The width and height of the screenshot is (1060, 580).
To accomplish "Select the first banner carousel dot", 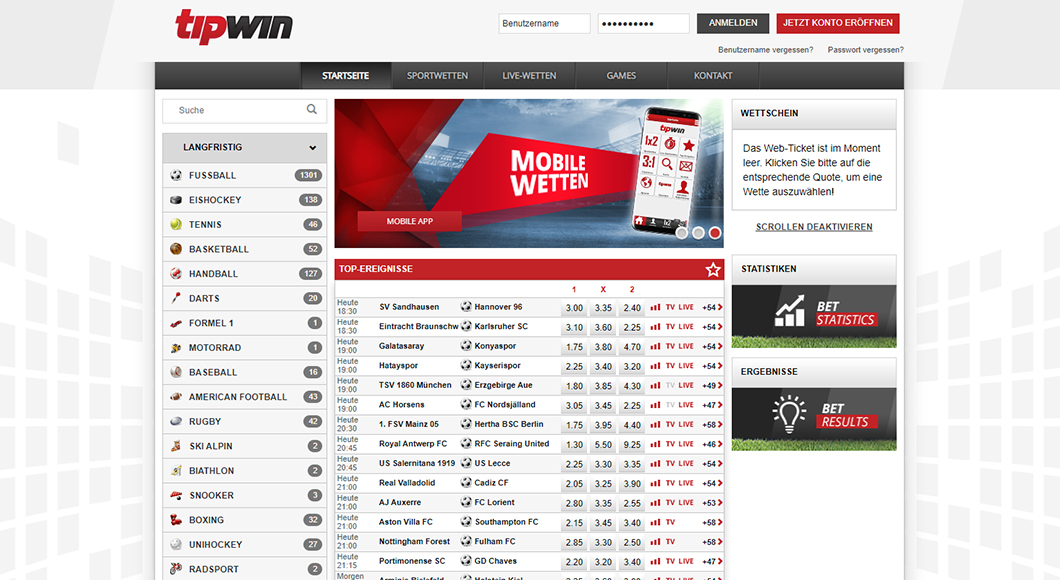I will pos(682,233).
